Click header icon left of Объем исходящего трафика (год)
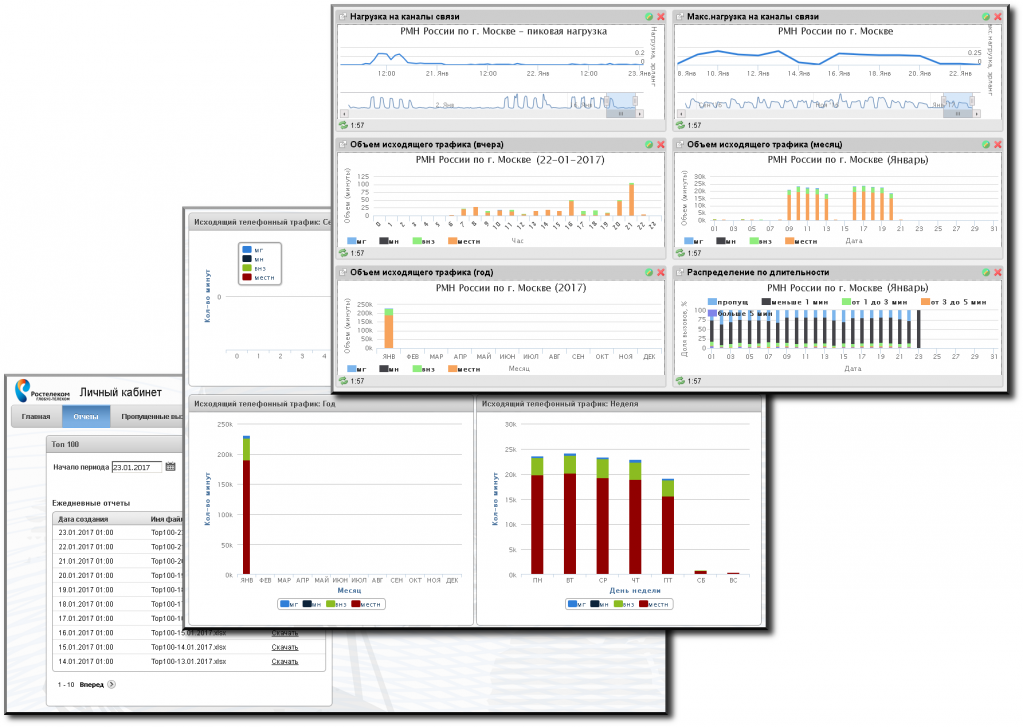Viewport: 1023px width, 727px height. (343, 272)
